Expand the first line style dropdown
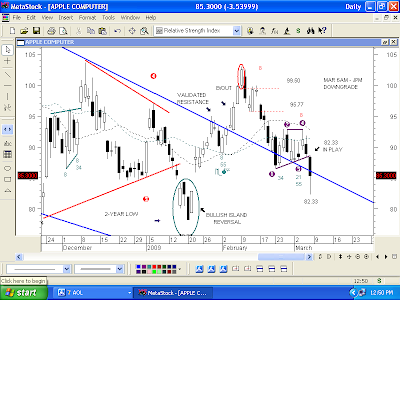The height and width of the screenshot is (400, 400). pyautogui.click(x=67, y=269)
